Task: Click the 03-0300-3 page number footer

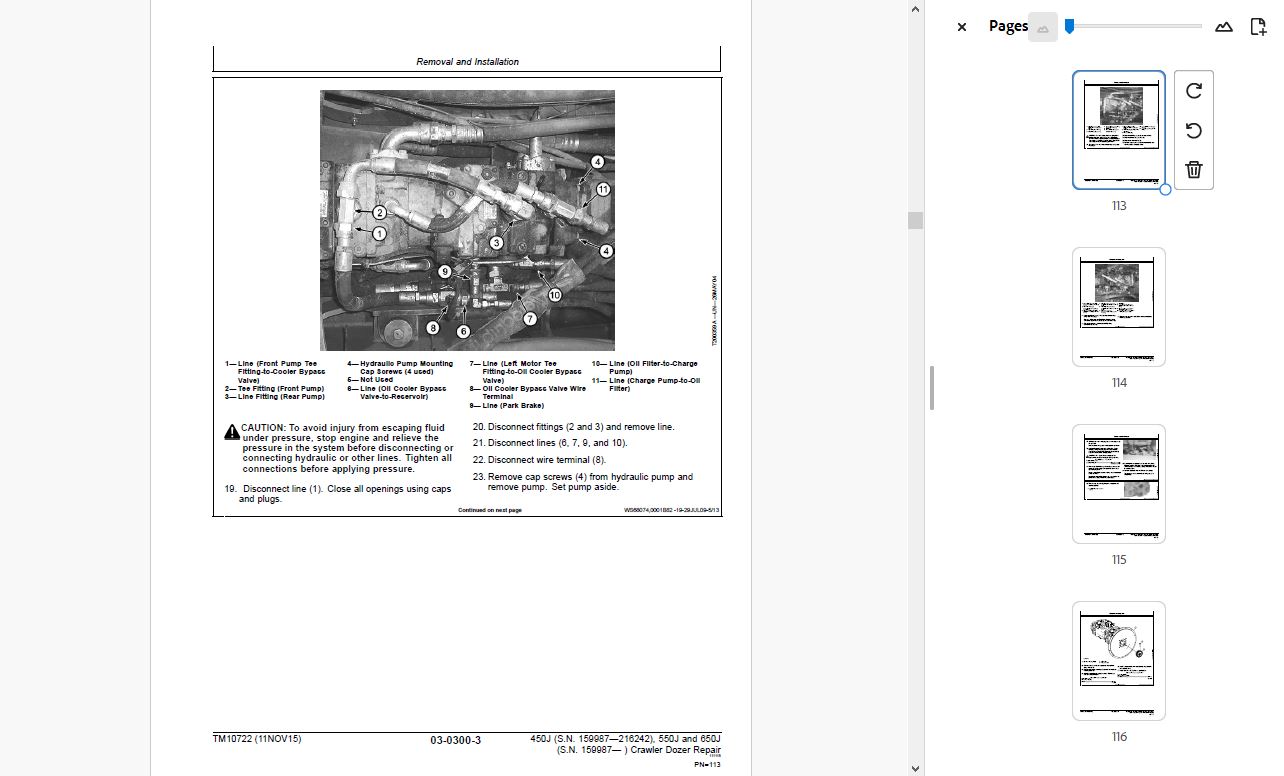Action: (456, 740)
